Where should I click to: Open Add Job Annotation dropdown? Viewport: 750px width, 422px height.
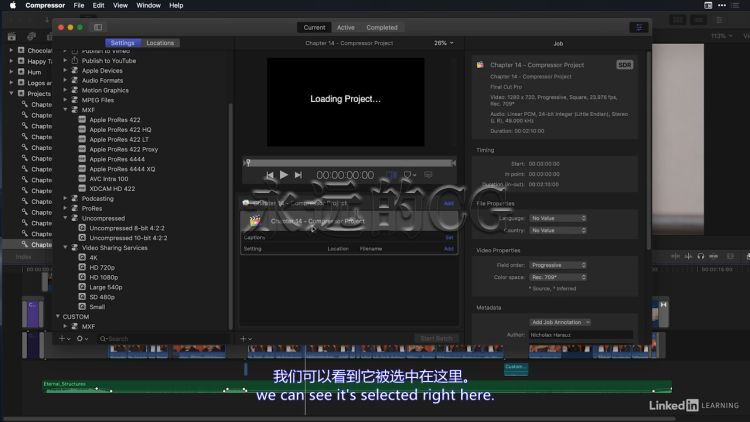560,322
